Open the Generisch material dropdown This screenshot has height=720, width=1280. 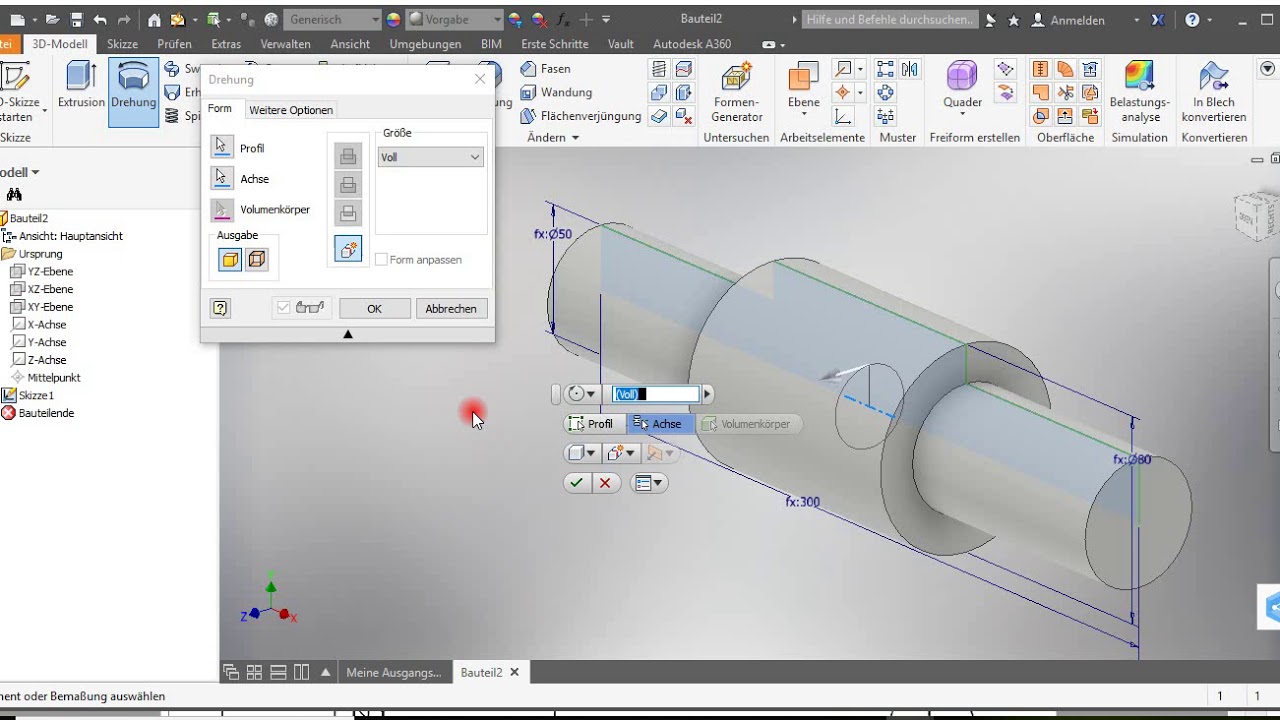(x=332, y=19)
